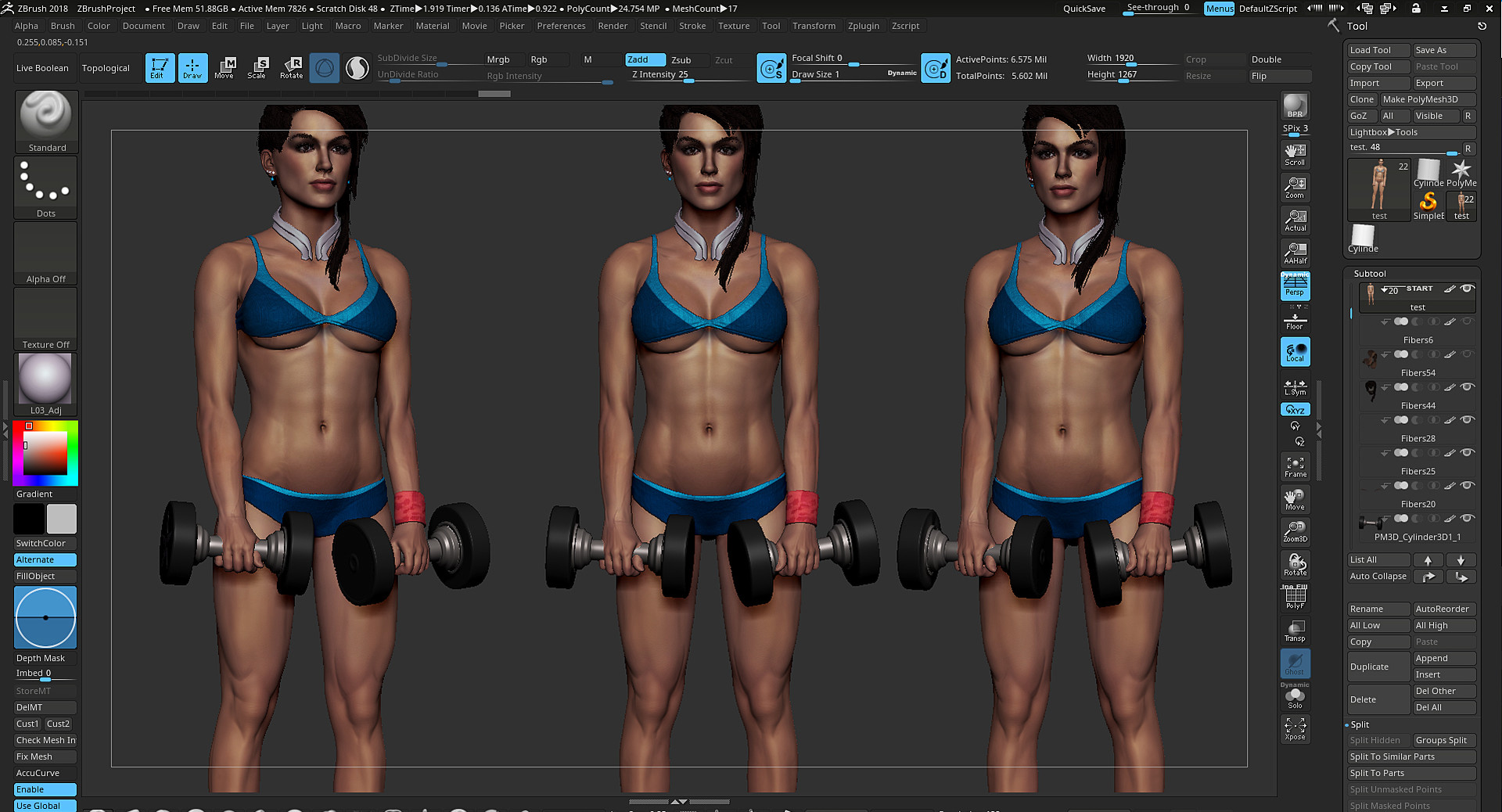Screen dimensions: 1502x812
Task: Click the Sculptris Pro mode icon
Action: (324, 68)
